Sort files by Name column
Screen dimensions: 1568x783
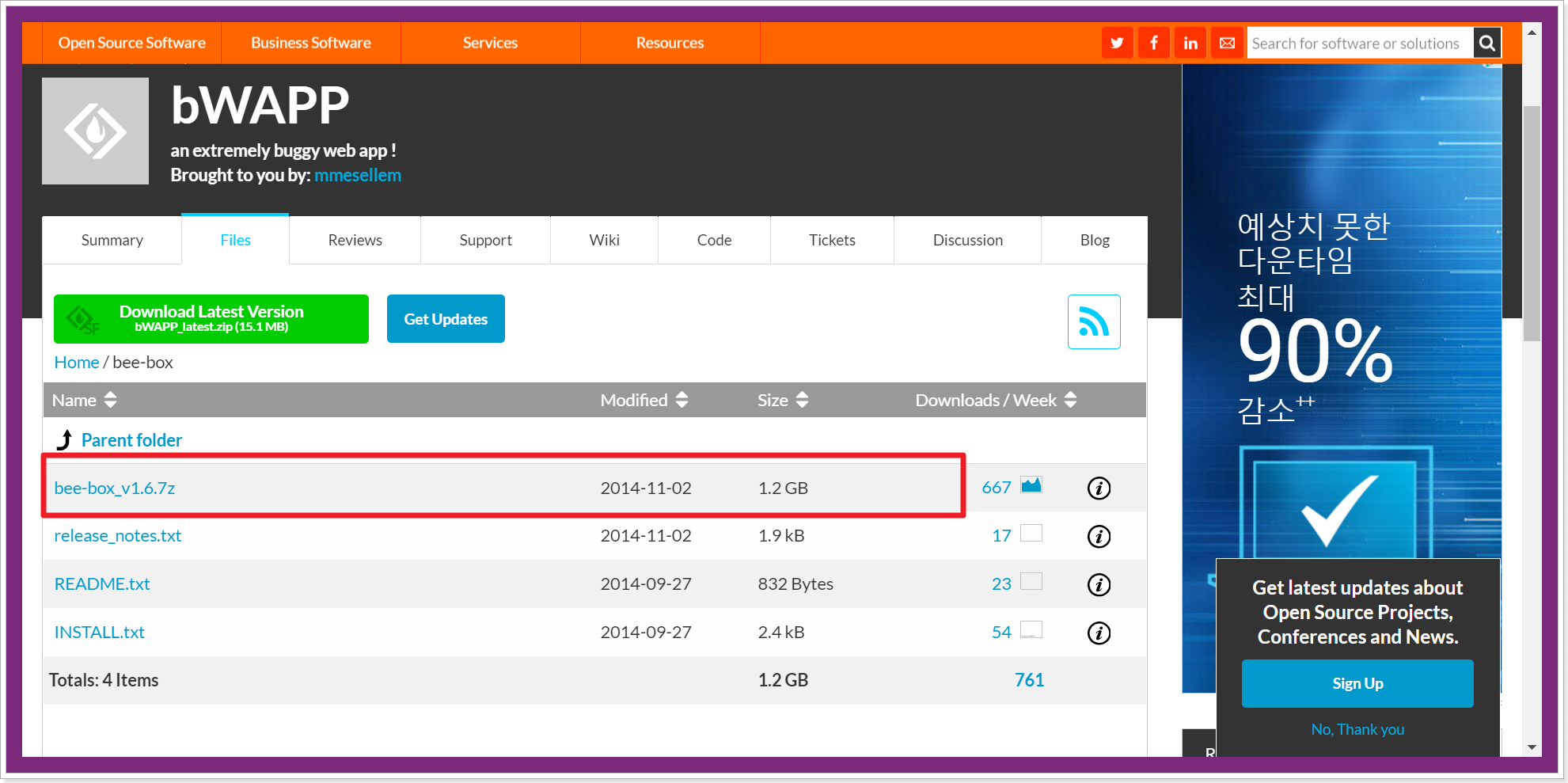(84, 400)
